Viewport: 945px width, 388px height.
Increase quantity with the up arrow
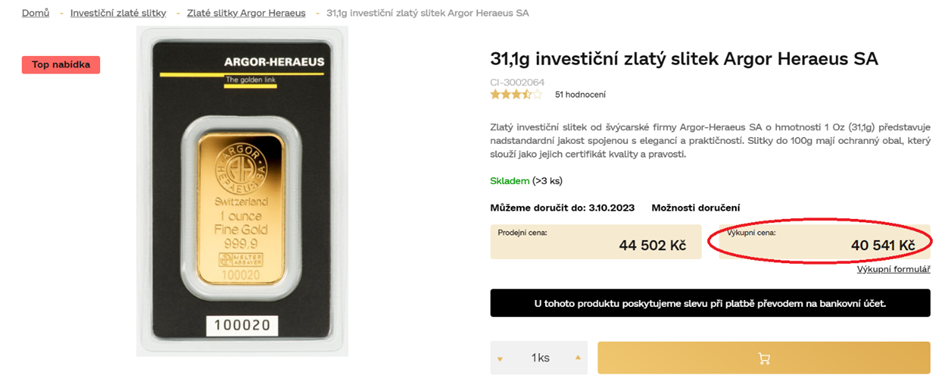pos(578,357)
